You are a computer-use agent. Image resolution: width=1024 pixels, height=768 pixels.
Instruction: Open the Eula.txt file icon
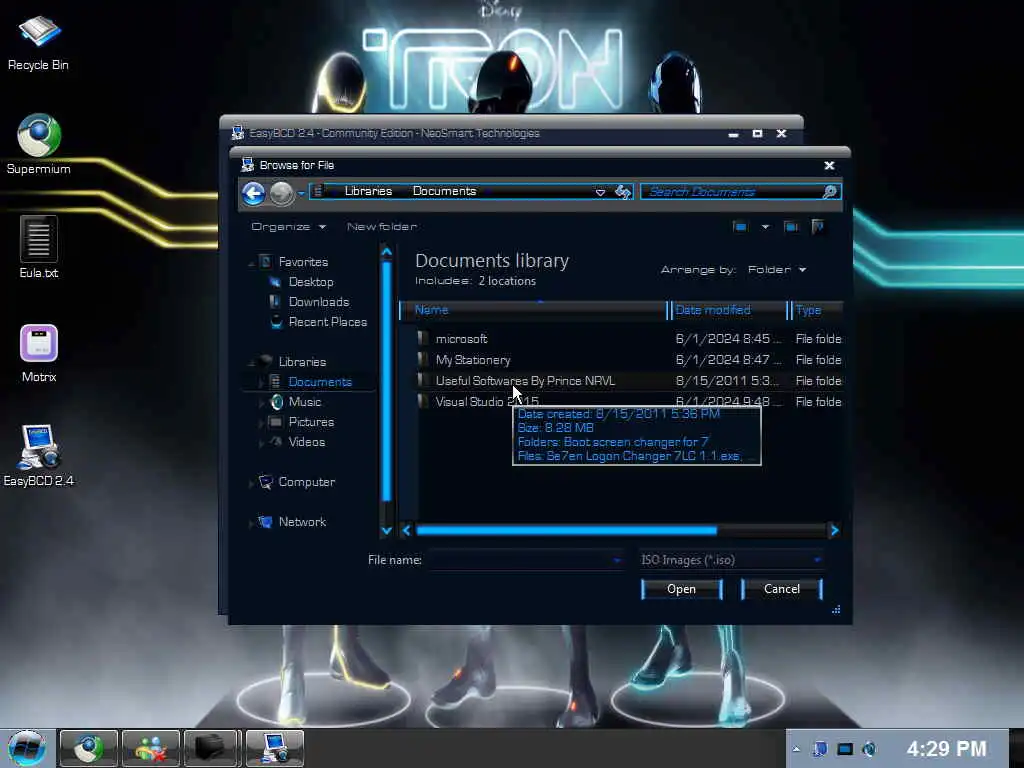[x=39, y=247]
